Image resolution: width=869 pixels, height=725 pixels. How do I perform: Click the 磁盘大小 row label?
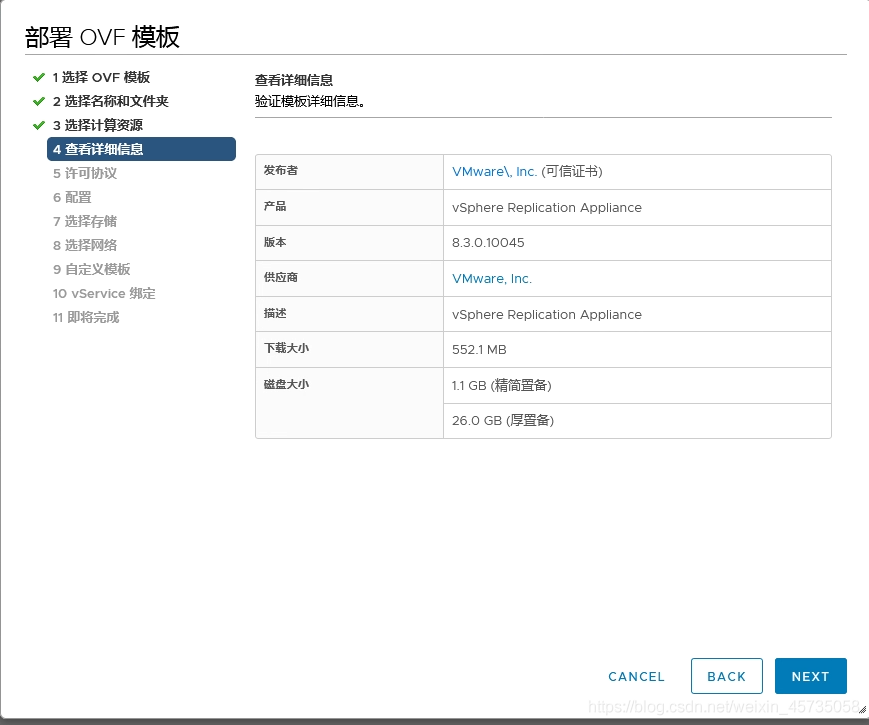click(x=286, y=384)
